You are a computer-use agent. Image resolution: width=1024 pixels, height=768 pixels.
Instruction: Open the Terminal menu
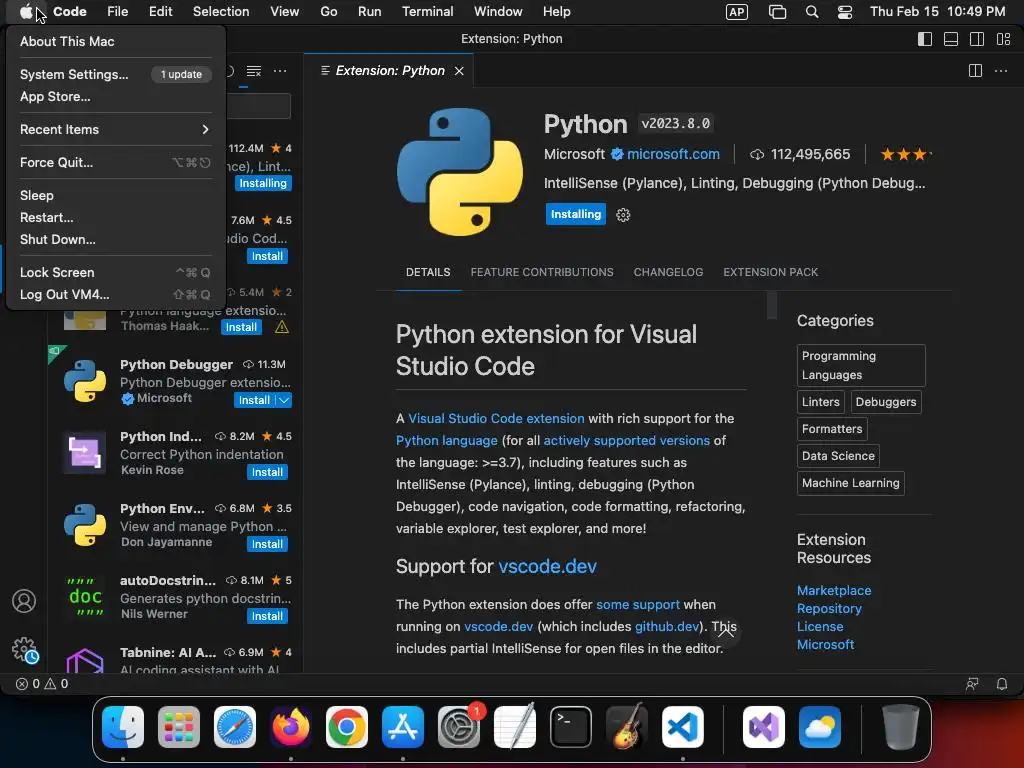pyautogui.click(x=427, y=12)
